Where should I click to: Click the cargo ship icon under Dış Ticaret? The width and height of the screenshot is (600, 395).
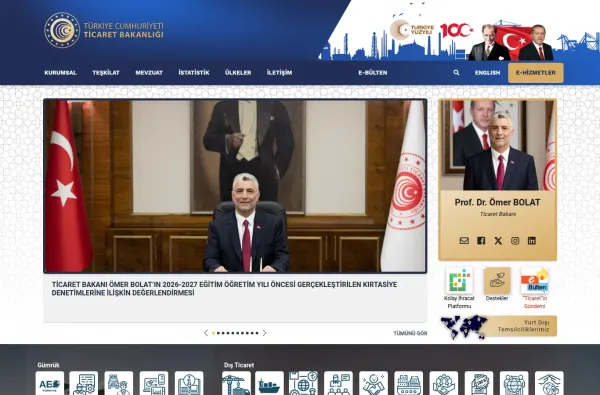click(x=269, y=383)
